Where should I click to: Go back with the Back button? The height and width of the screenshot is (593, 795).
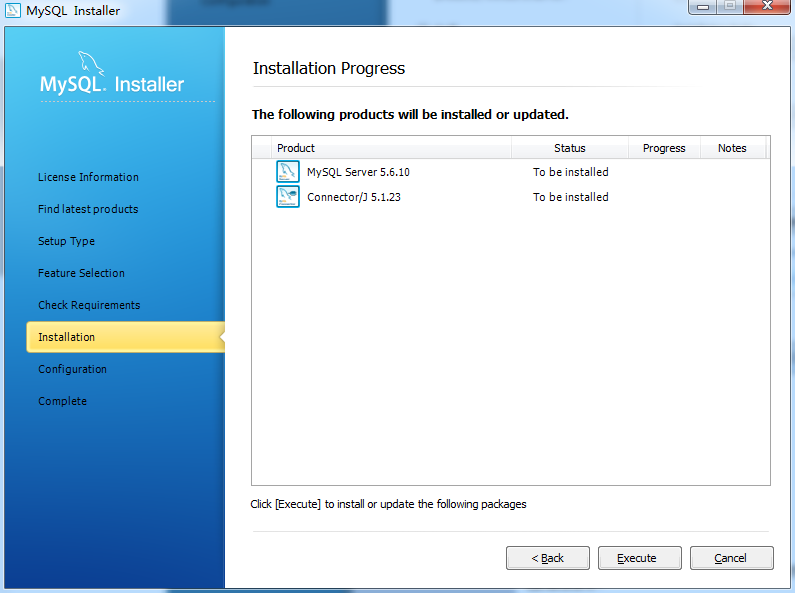pyautogui.click(x=548, y=558)
